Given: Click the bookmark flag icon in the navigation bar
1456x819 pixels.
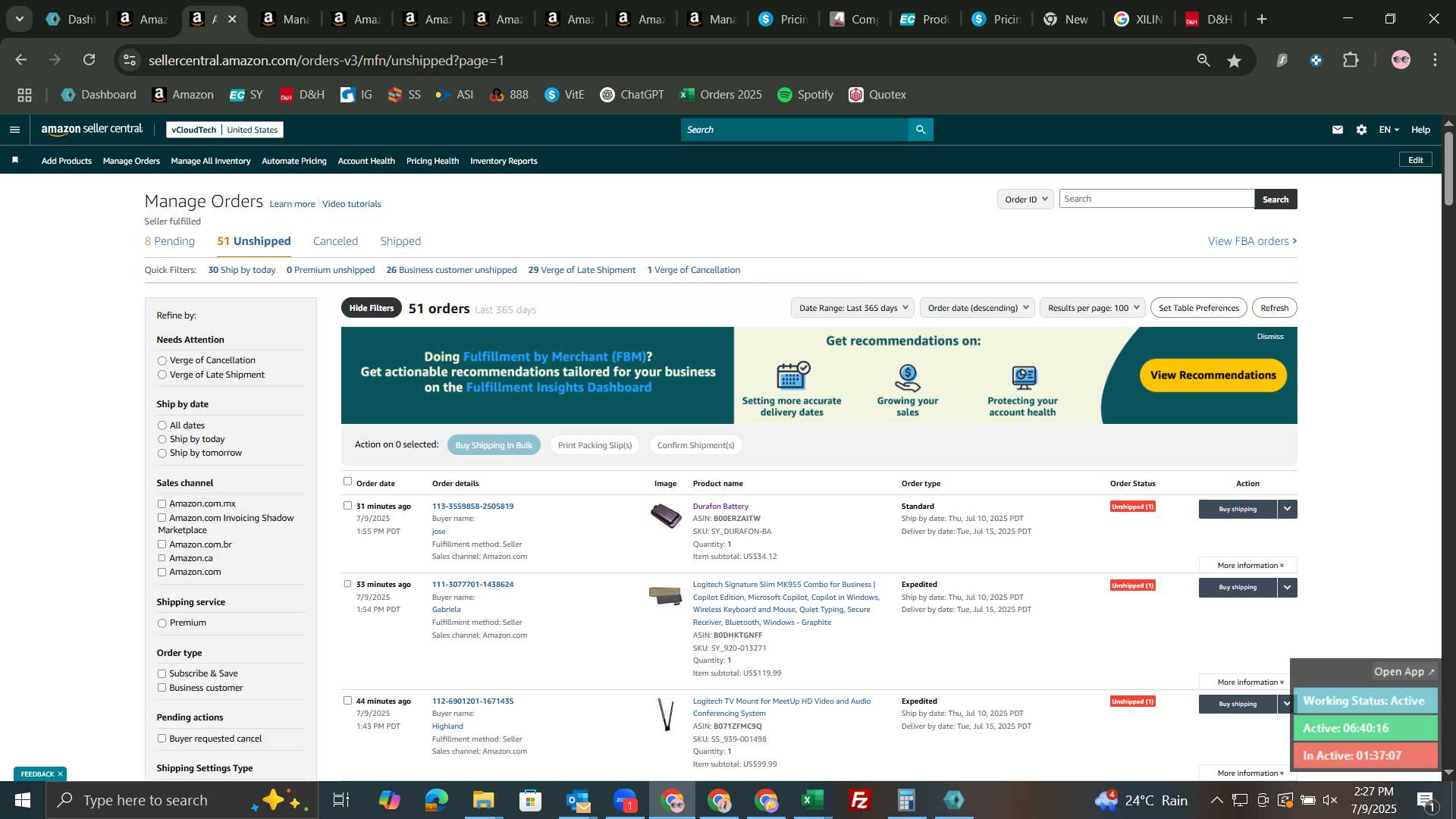Looking at the screenshot, I should pos(15,160).
